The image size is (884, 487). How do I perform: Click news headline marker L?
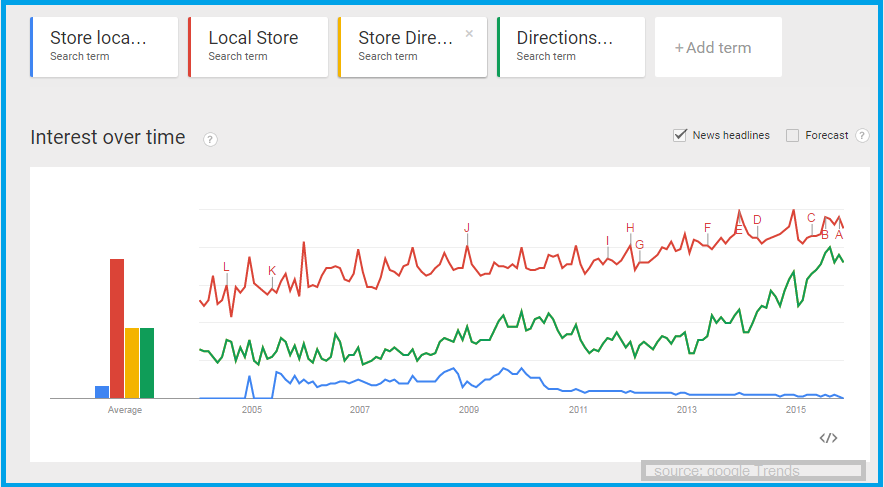(x=226, y=267)
